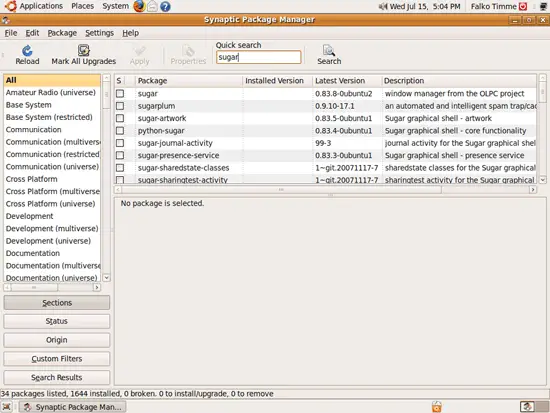Viewport: 550px width, 413px height.
Task: Select Development (universe) section
Action: [52, 241]
